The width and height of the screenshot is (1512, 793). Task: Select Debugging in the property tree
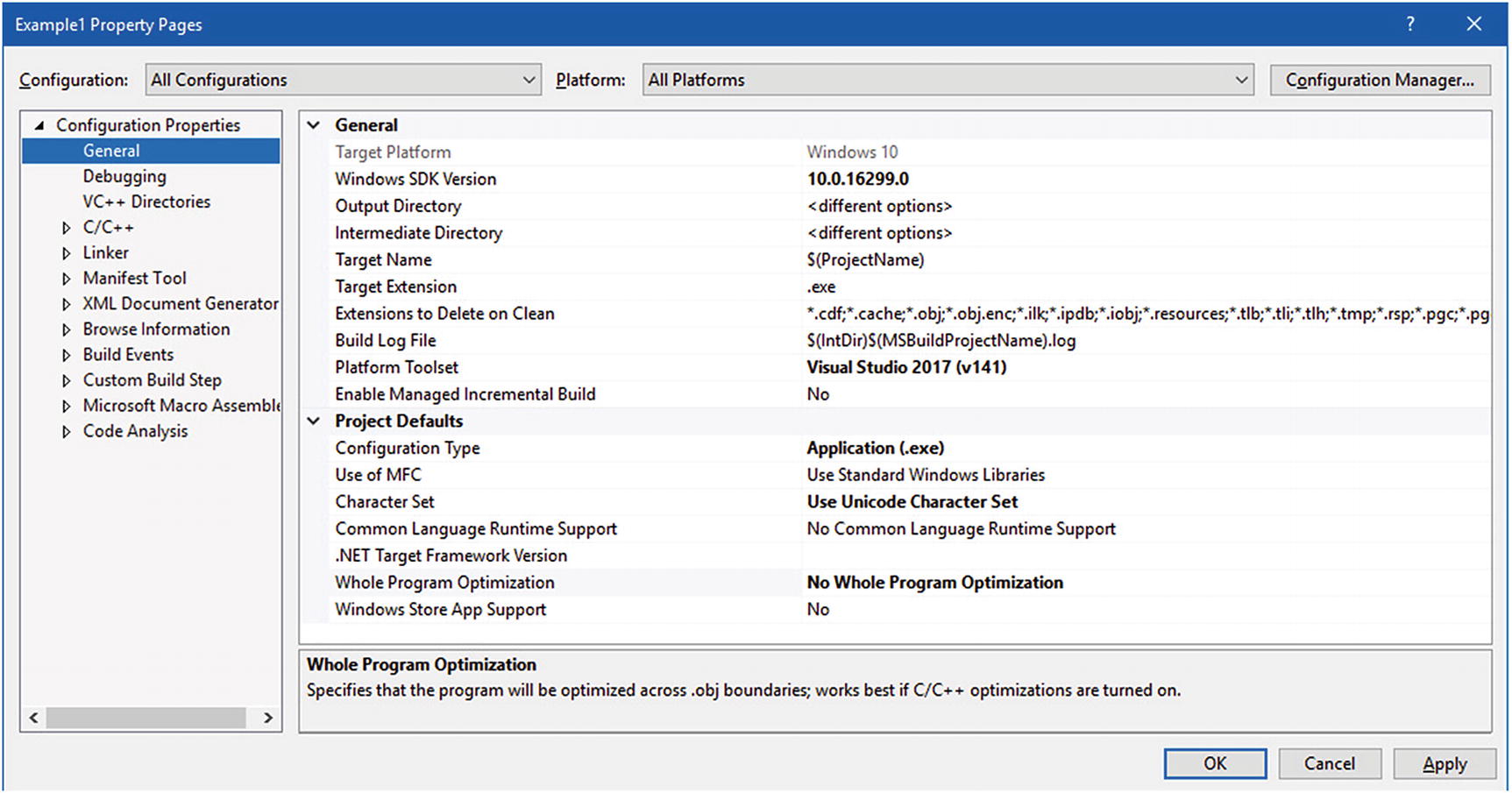tap(124, 176)
